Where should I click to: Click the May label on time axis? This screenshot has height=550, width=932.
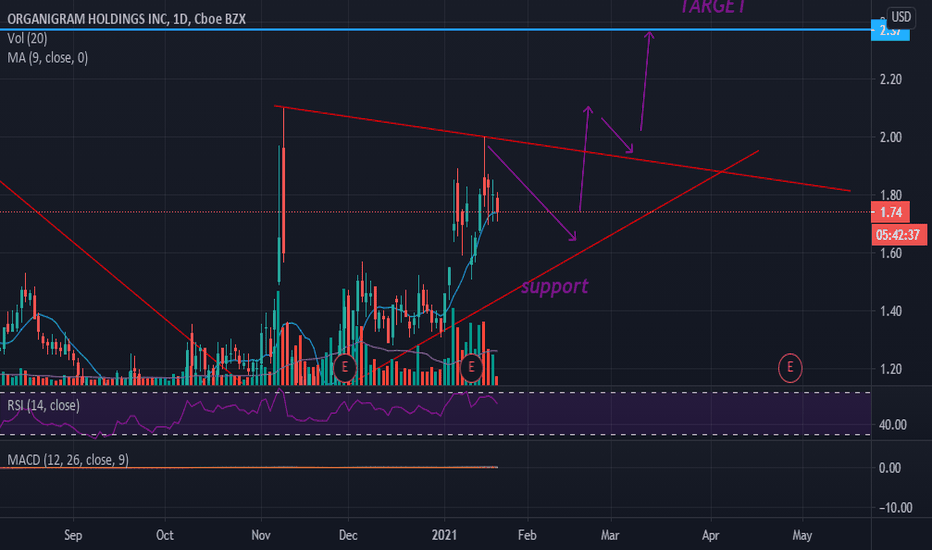802,535
